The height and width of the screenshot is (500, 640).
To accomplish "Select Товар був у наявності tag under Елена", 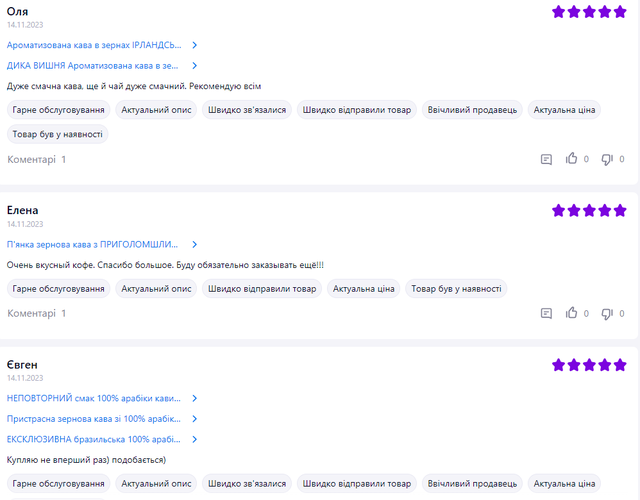I will [456, 289].
